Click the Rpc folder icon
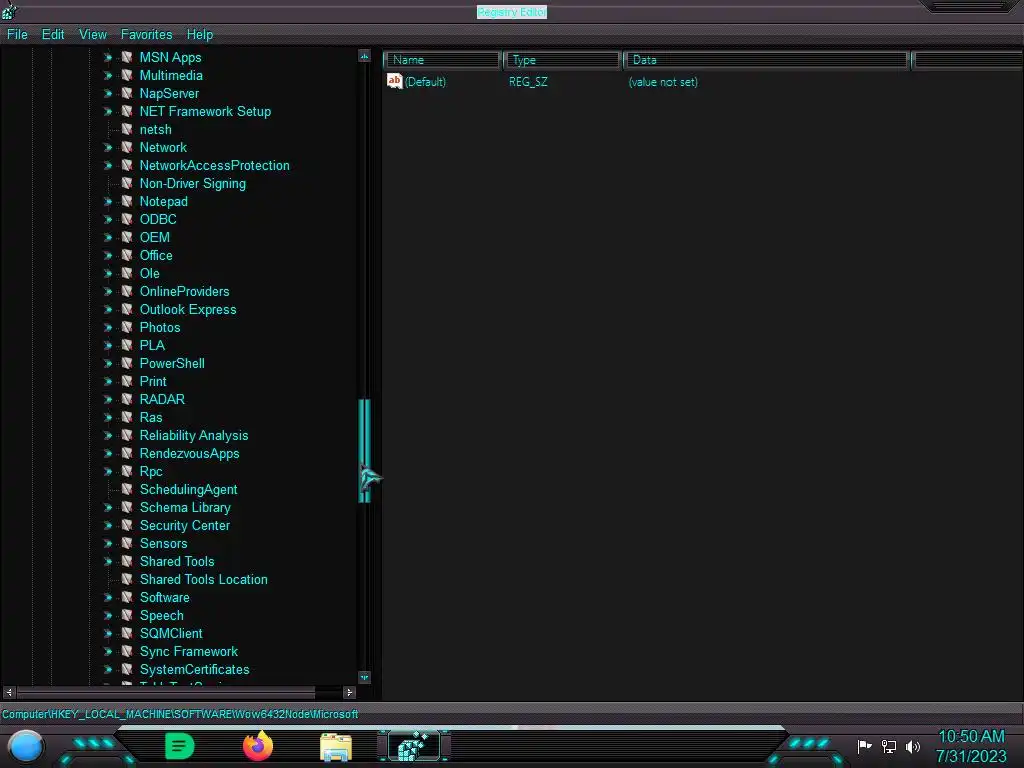The height and width of the screenshot is (768, 1024). coord(127,472)
